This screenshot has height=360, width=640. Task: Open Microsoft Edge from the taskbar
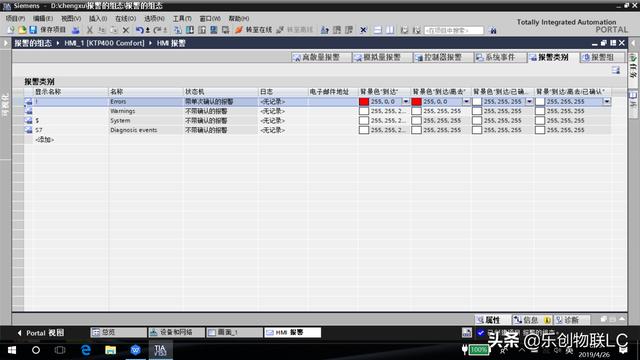[86, 350]
